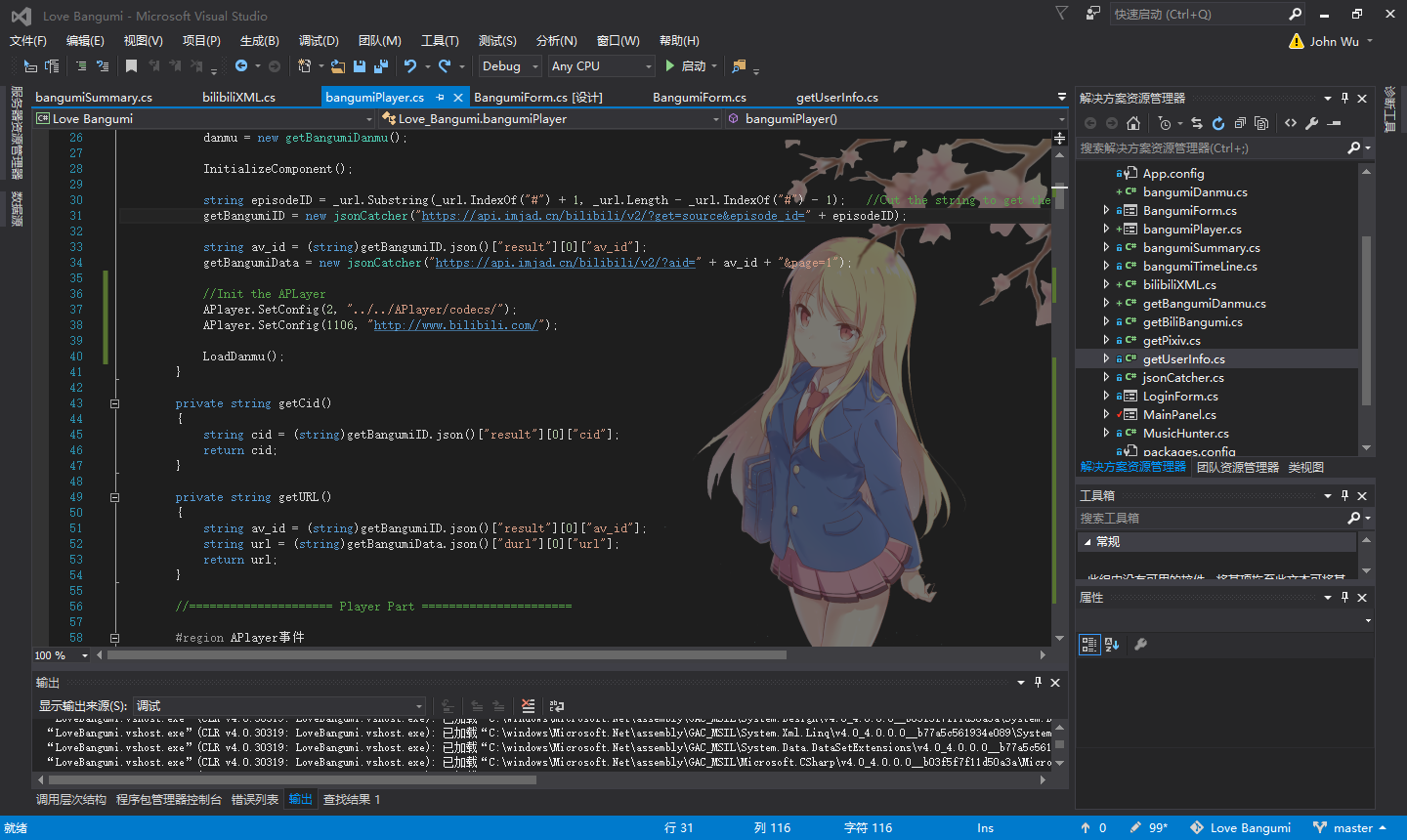The height and width of the screenshot is (840, 1407).
Task: Click the Home icon in Solution Explorer
Action: 1133,123
